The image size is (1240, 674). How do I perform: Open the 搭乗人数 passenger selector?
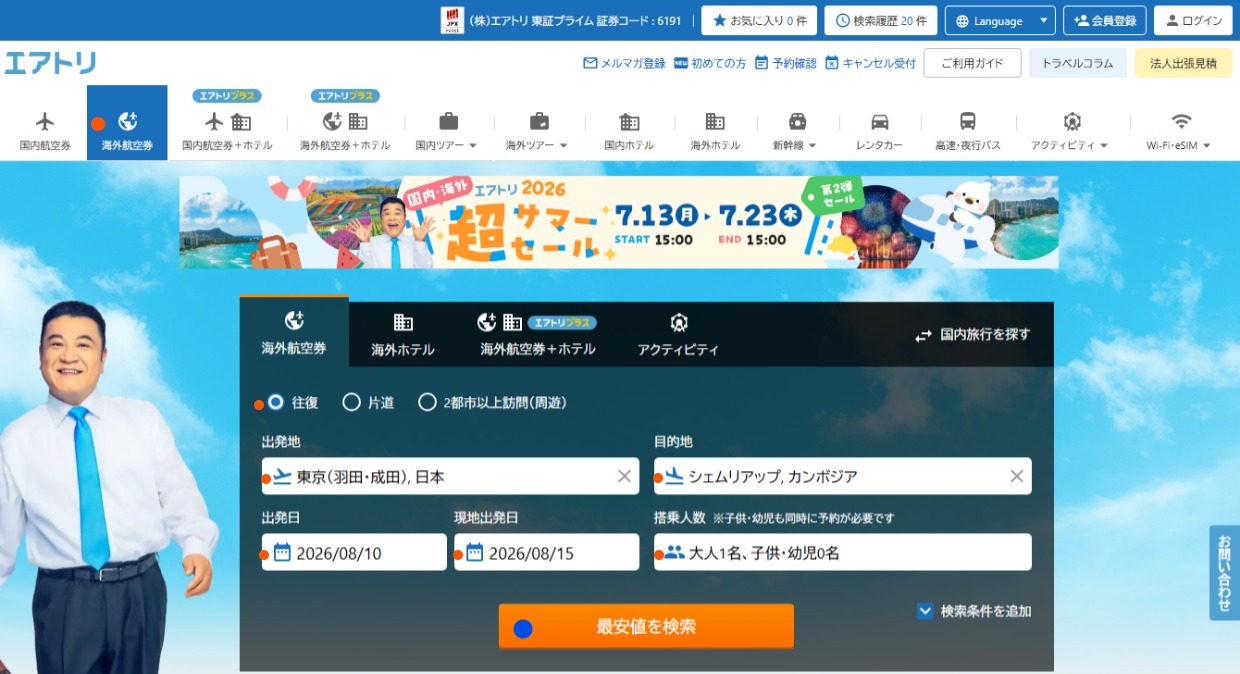click(x=842, y=552)
